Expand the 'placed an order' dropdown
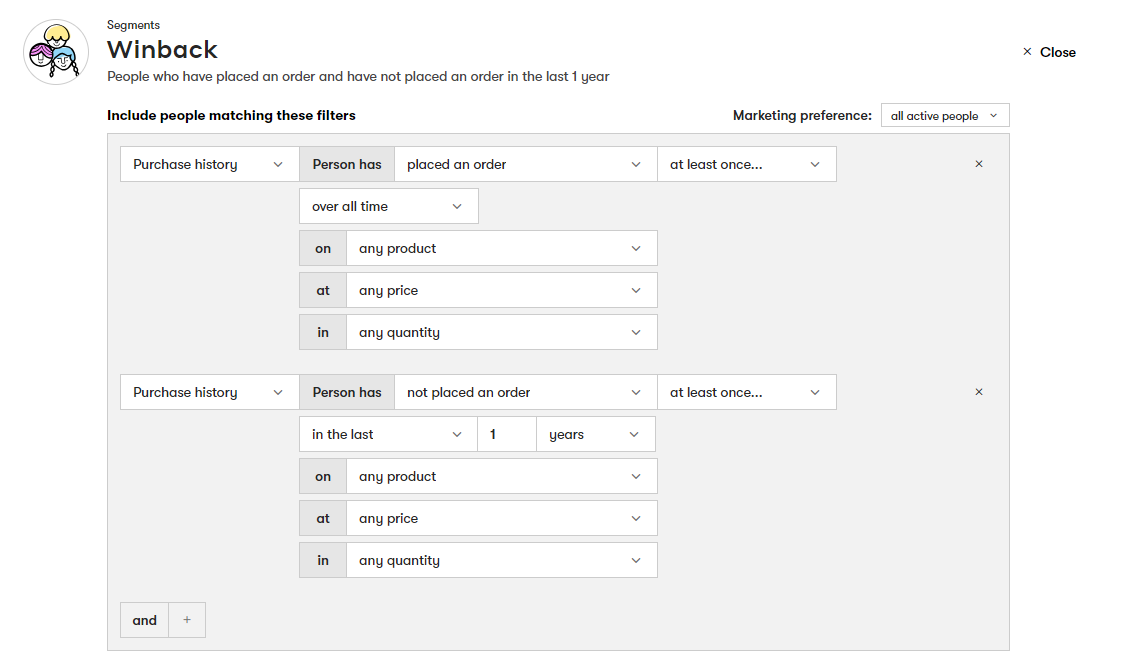 coord(524,164)
